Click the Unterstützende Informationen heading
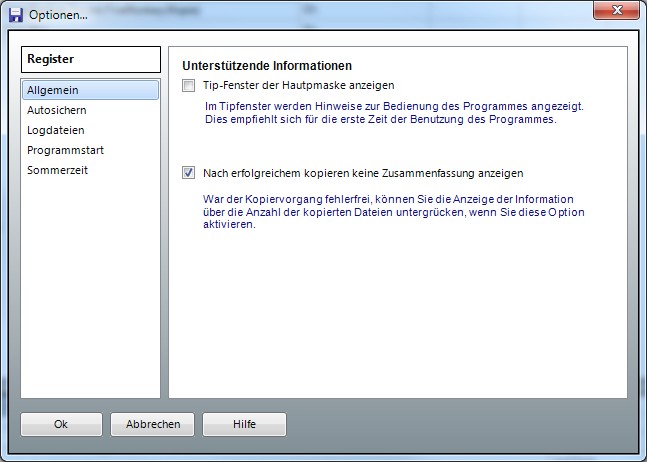 point(267,66)
